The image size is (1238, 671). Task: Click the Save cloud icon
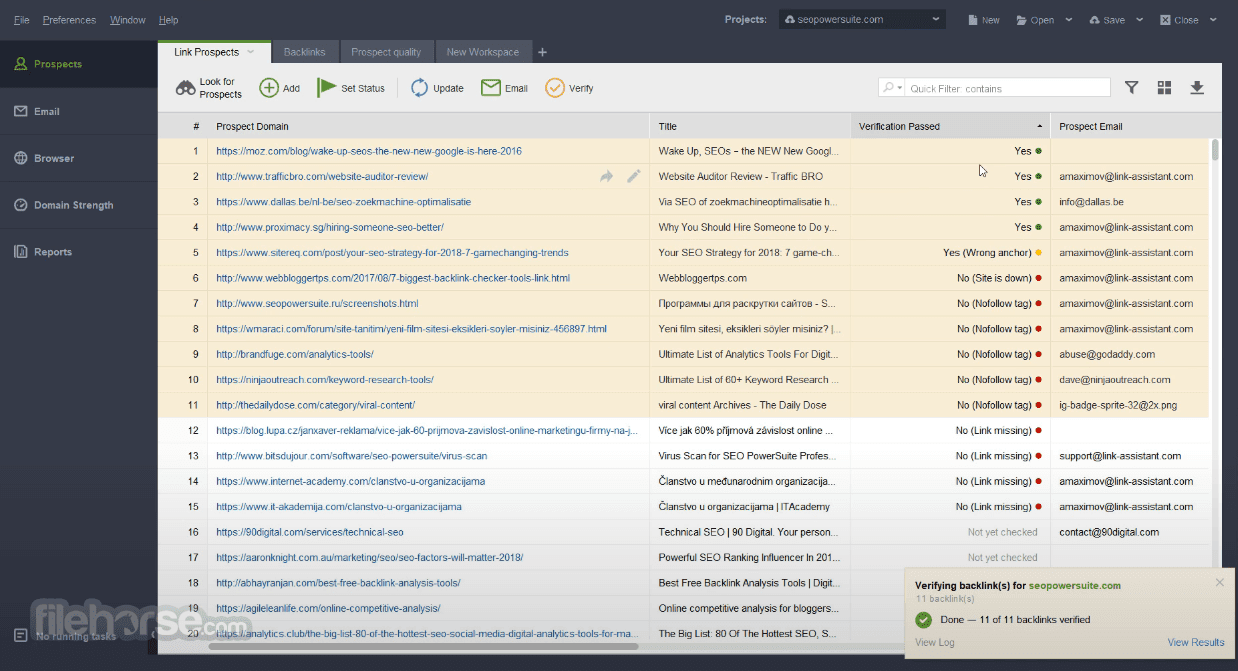coord(1095,20)
